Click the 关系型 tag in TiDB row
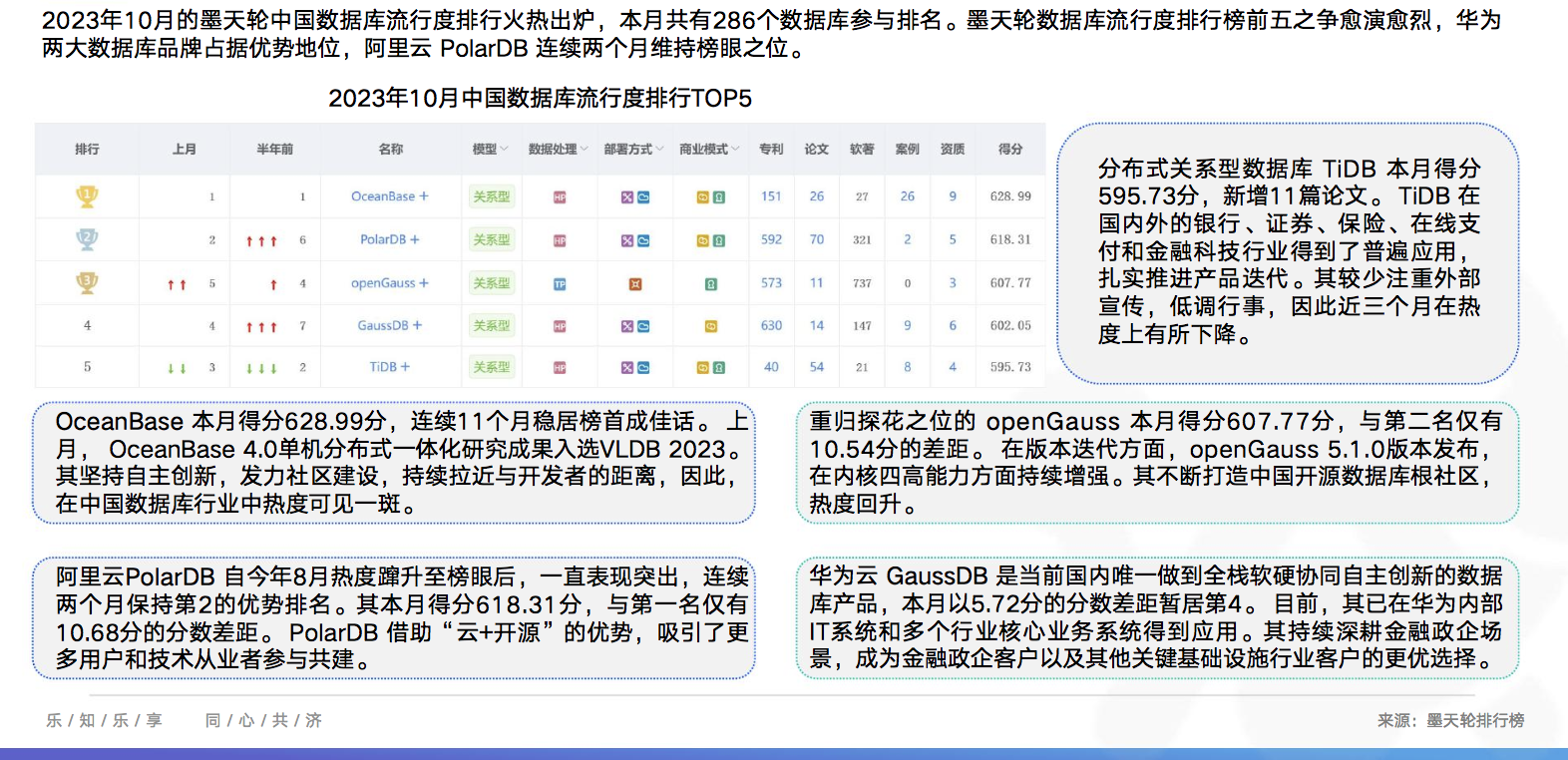 pyautogui.click(x=492, y=368)
